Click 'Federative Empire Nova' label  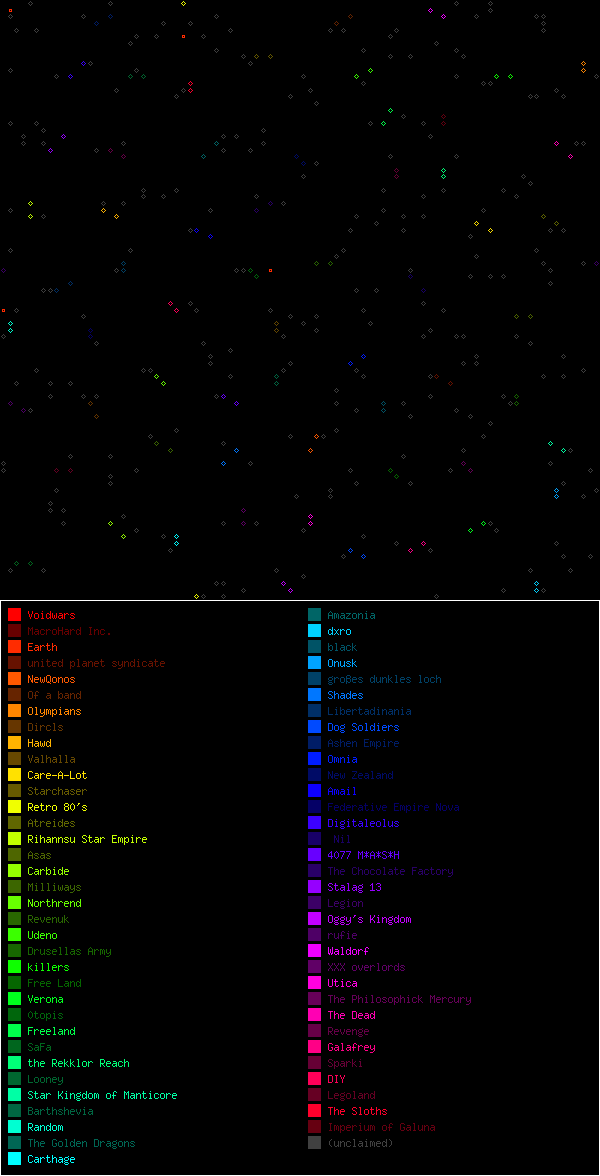394,807
